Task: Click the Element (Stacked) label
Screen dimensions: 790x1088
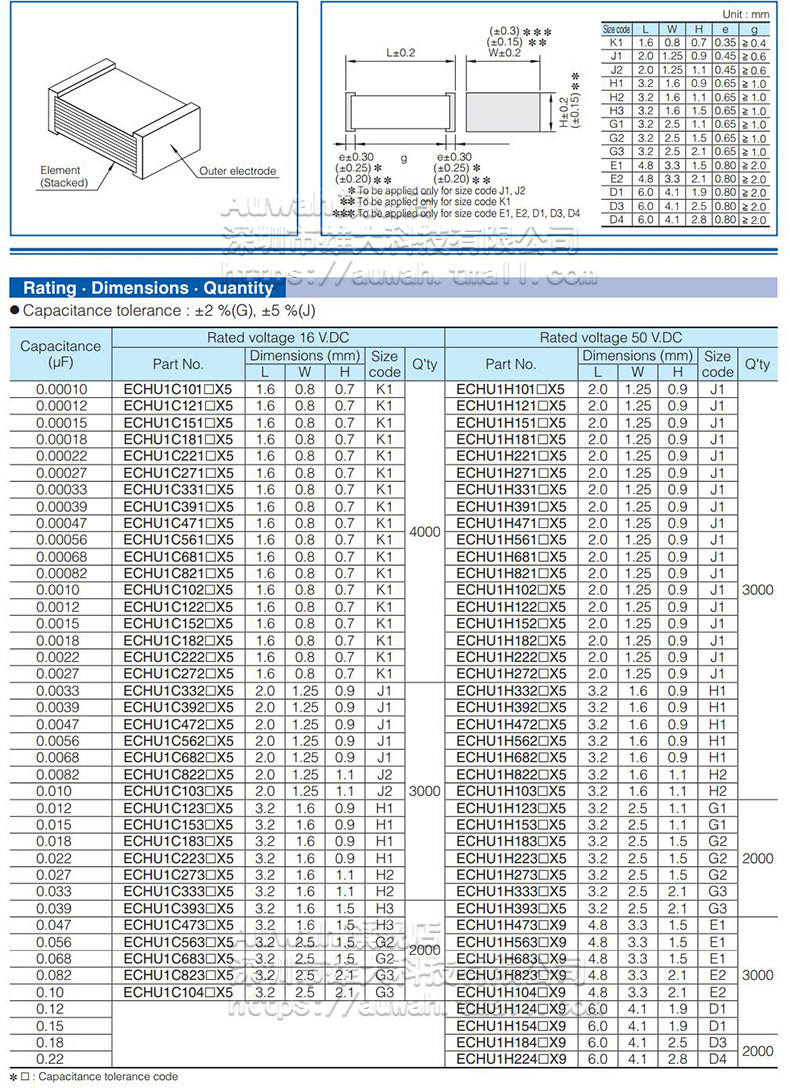Action: (x=63, y=176)
